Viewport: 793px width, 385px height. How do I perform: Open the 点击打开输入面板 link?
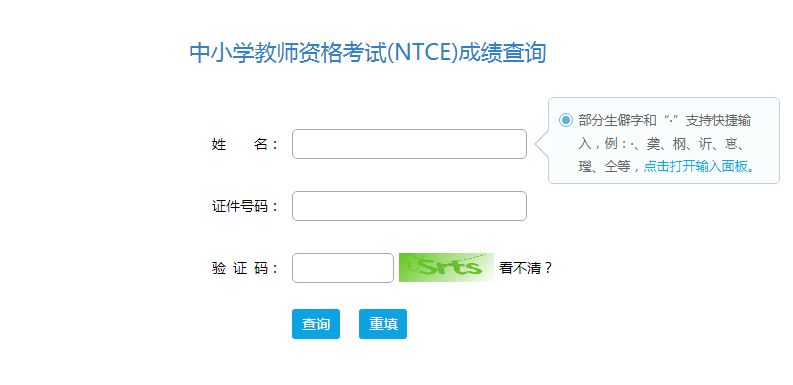click(x=695, y=167)
